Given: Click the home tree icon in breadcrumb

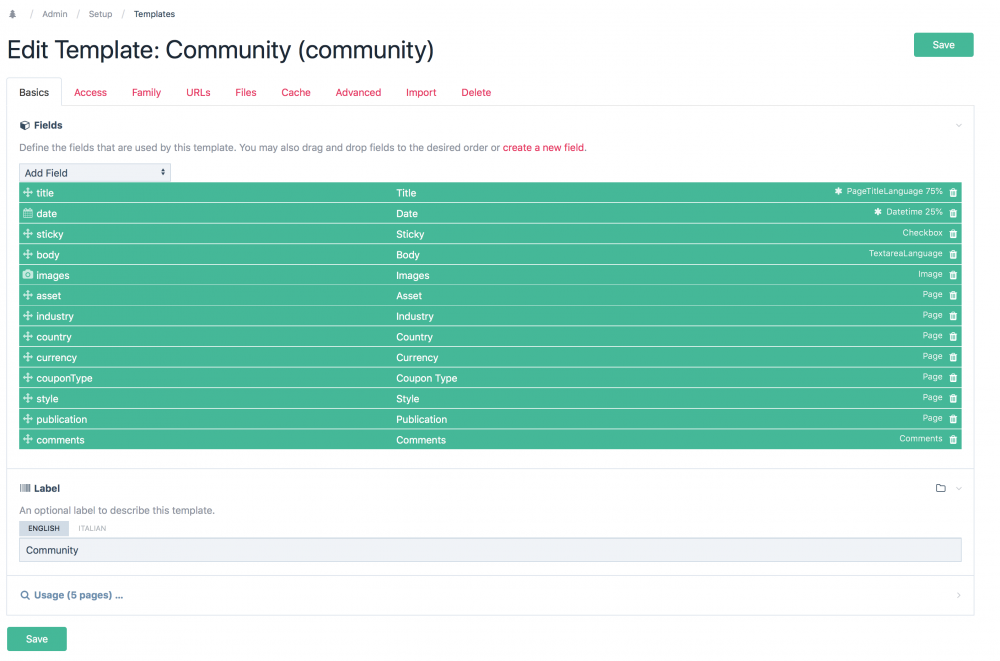Looking at the screenshot, I should tap(12, 14).
